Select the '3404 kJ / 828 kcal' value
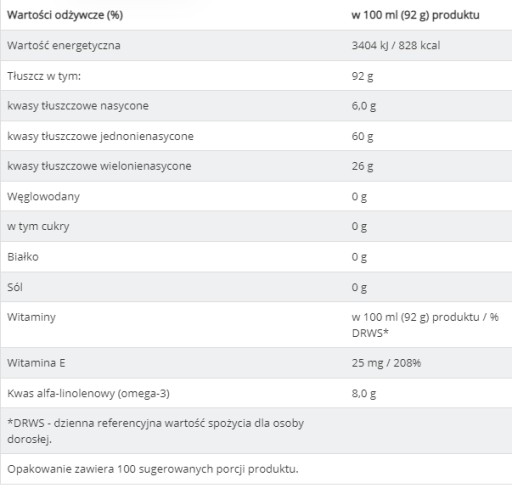Image resolution: width=512 pixels, height=488 pixels. coord(396,45)
